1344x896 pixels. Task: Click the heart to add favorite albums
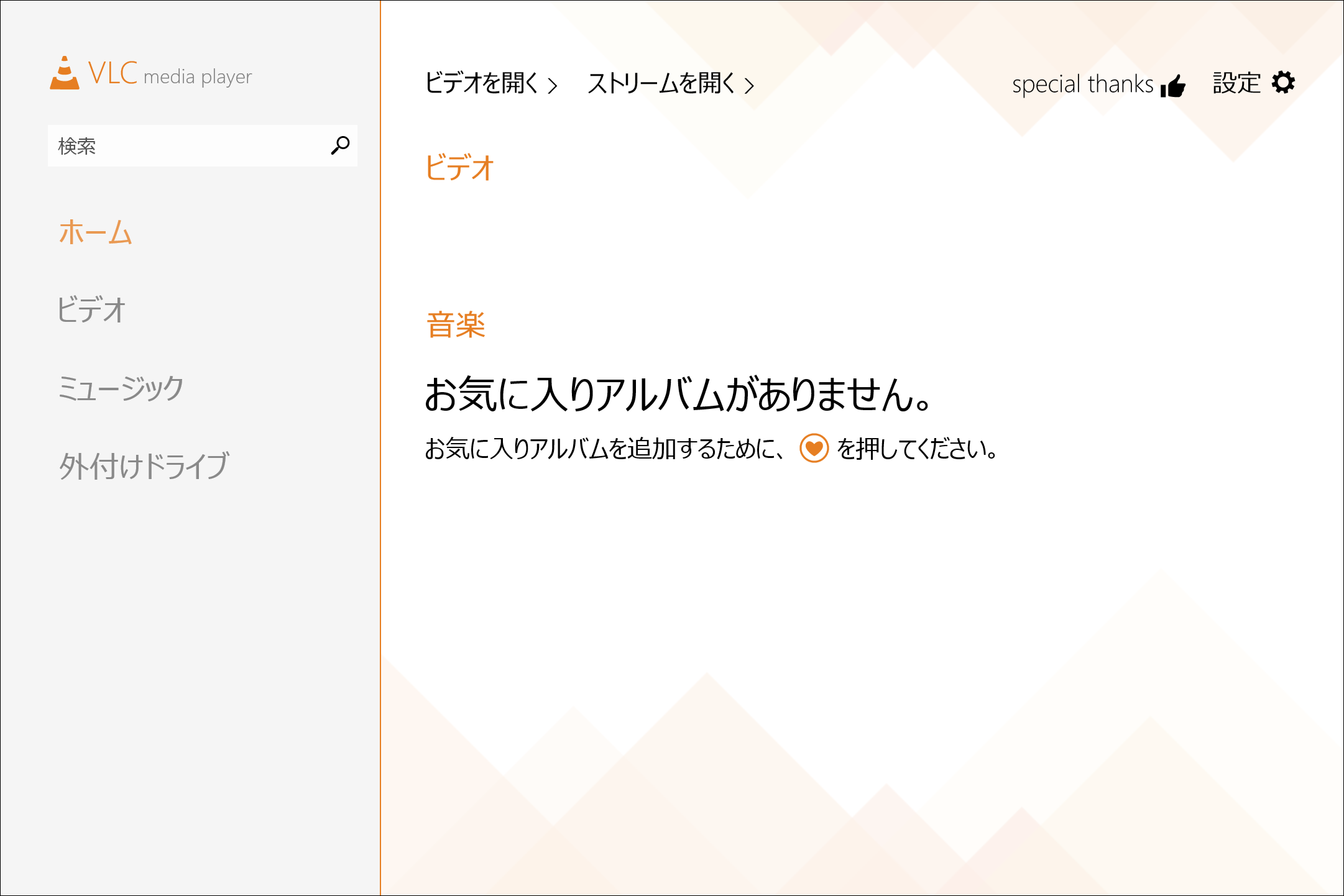(x=813, y=449)
